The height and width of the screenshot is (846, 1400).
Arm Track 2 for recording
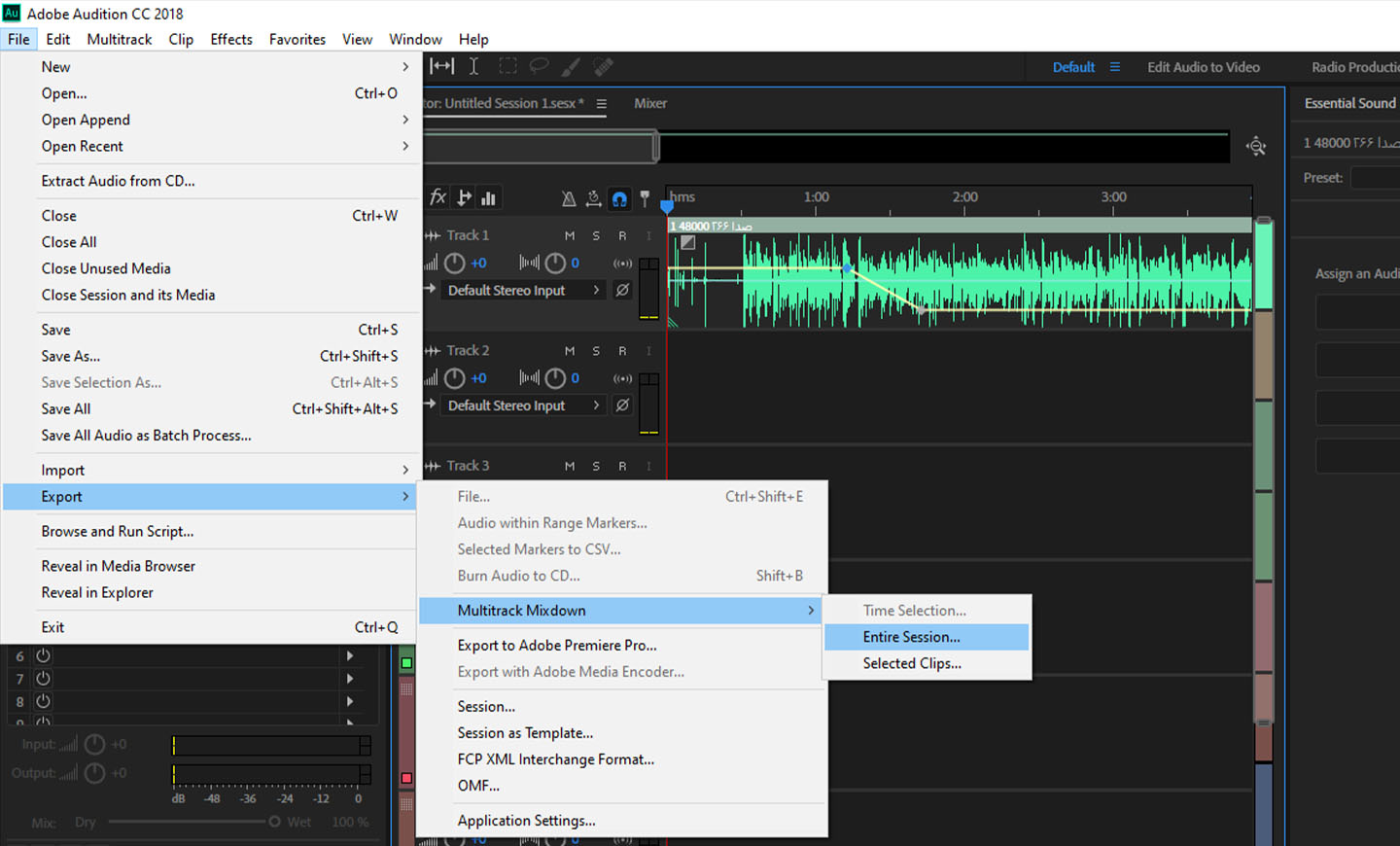pyautogui.click(x=622, y=350)
